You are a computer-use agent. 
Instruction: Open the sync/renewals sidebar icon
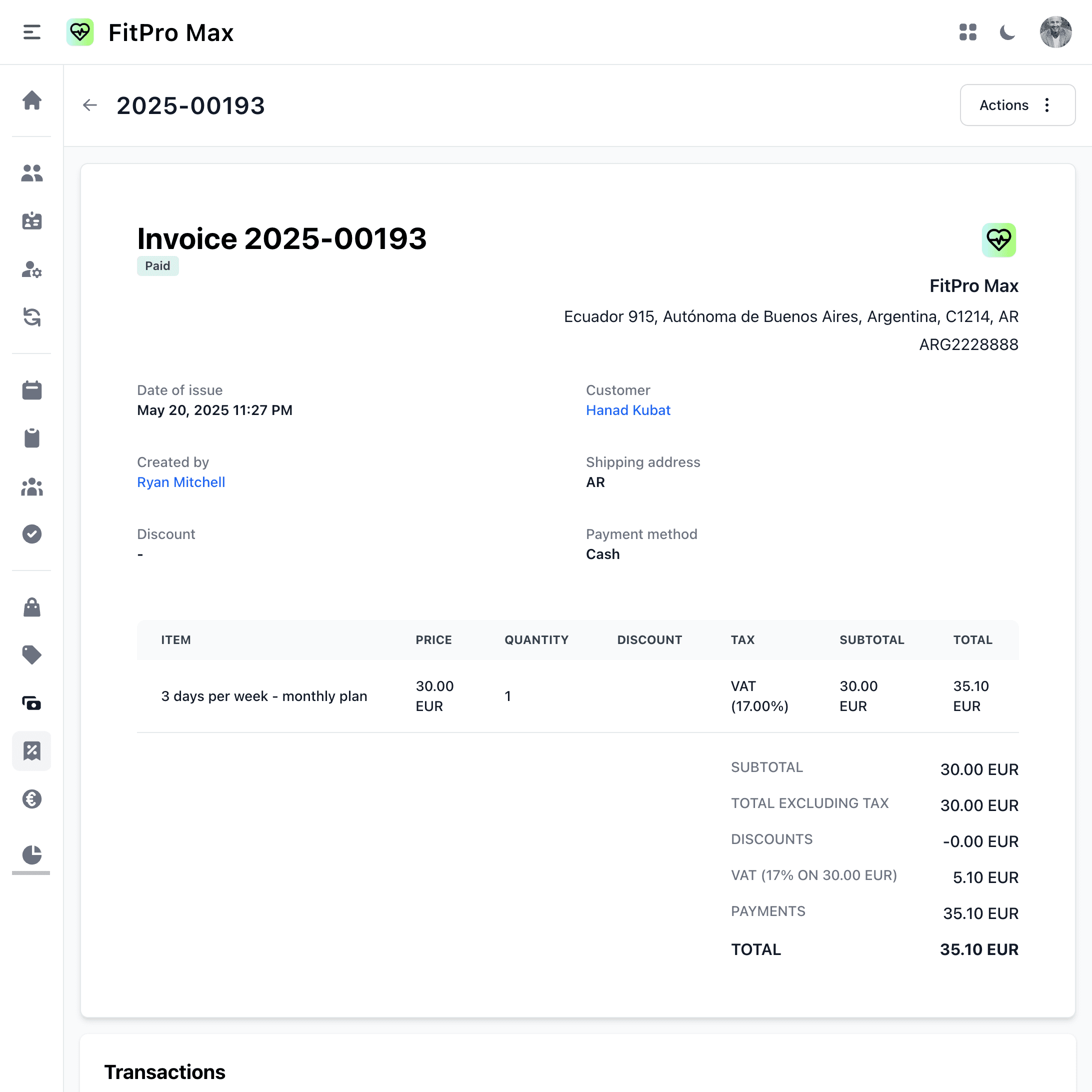tap(31, 317)
